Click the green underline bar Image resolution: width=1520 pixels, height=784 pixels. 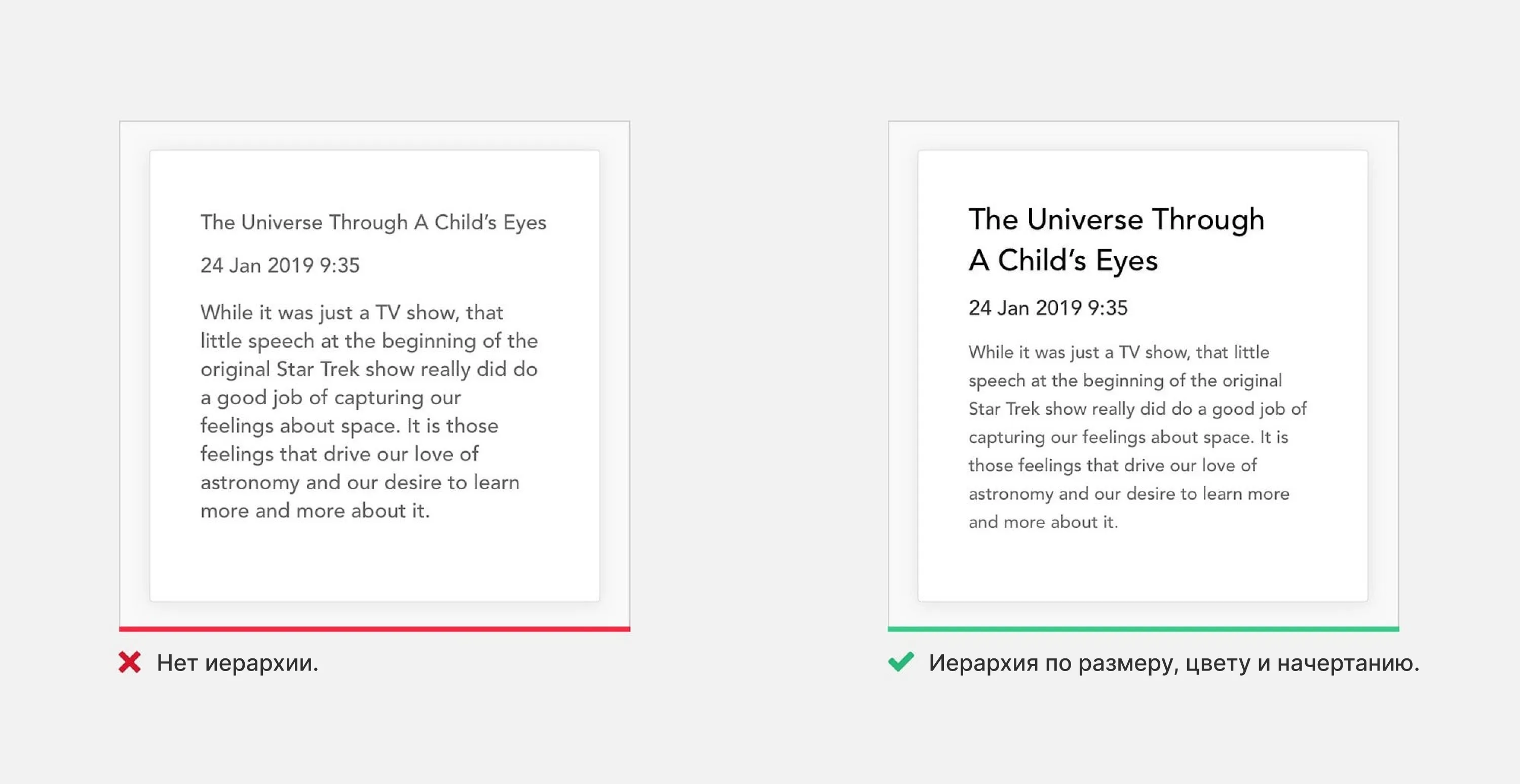[1143, 629]
